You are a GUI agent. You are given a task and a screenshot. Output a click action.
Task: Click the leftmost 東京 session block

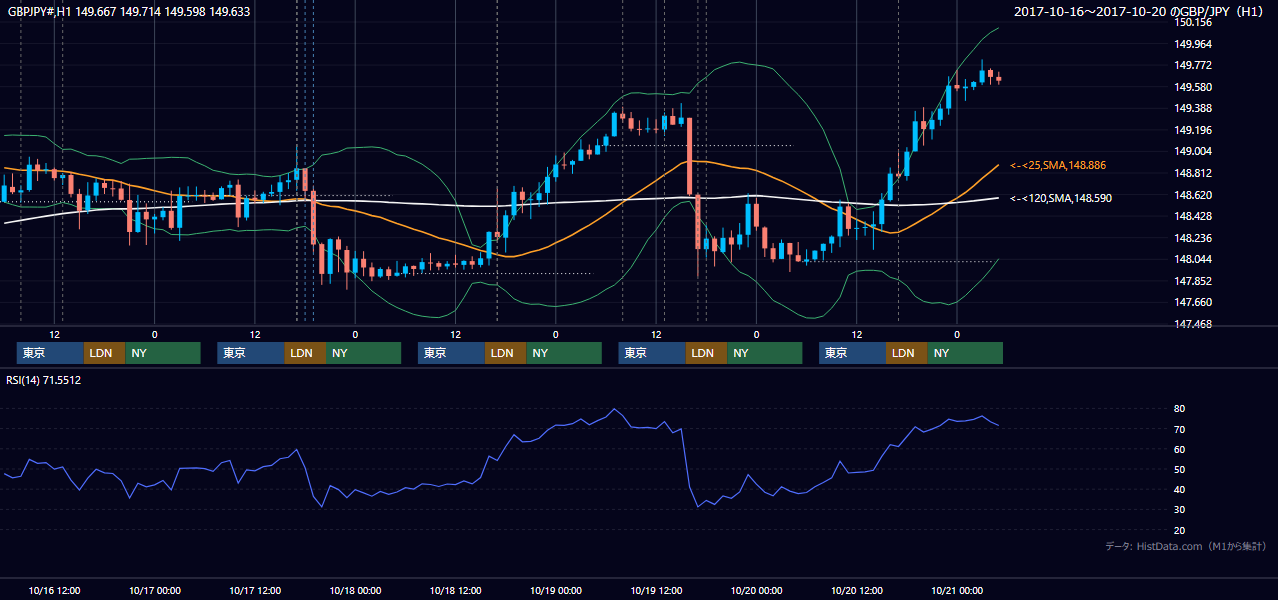click(x=50, y=353)
